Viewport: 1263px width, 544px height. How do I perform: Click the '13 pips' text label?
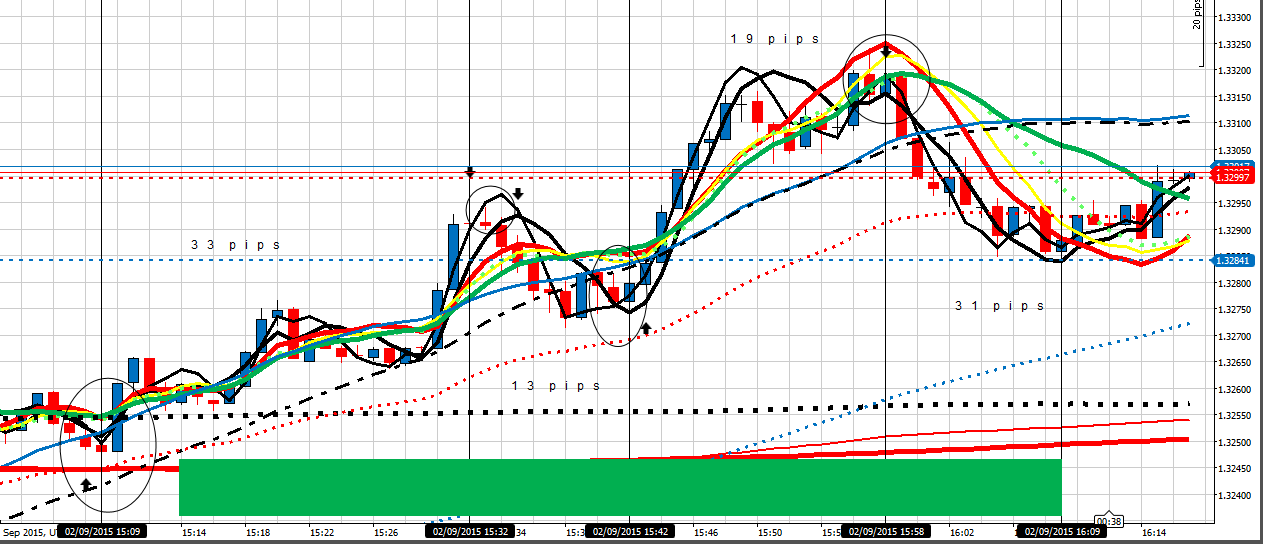click(x=555, y=386)
